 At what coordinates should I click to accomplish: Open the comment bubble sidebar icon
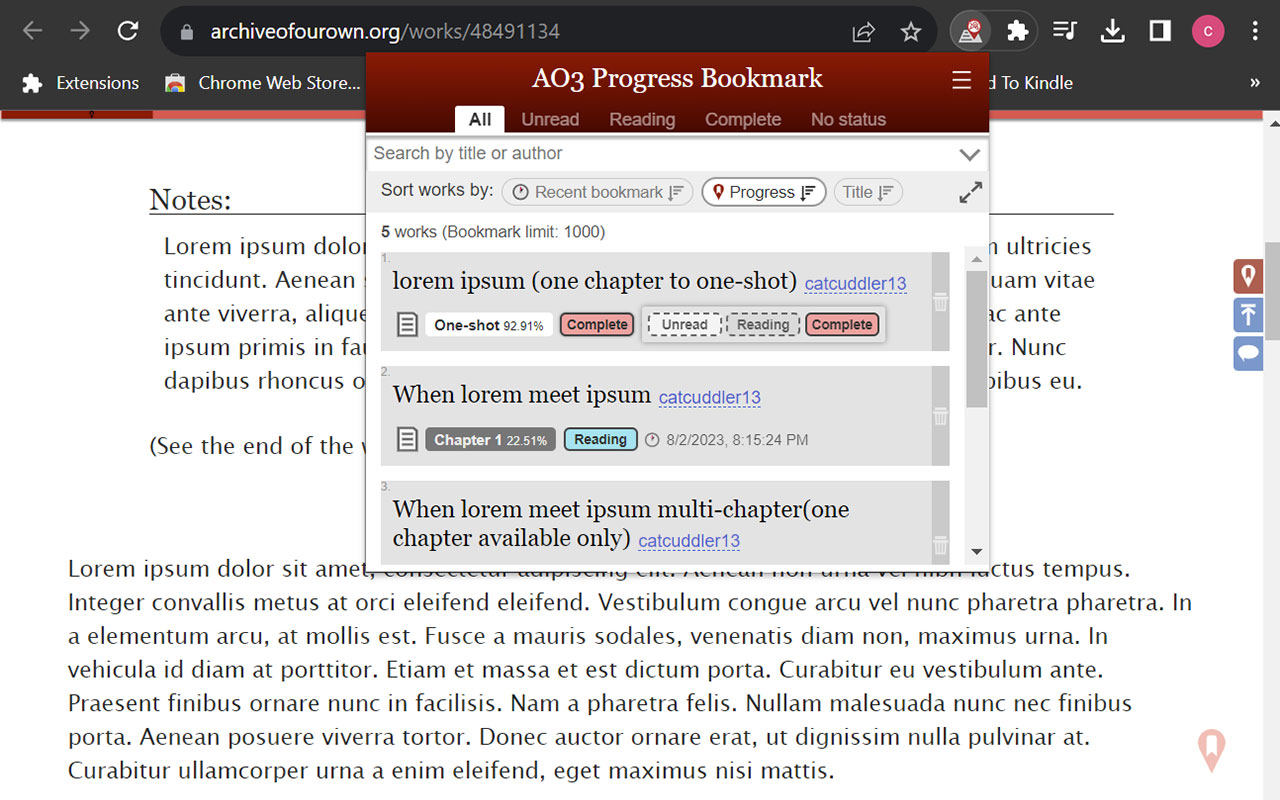pyautogui.click(x=1247, y=353)
